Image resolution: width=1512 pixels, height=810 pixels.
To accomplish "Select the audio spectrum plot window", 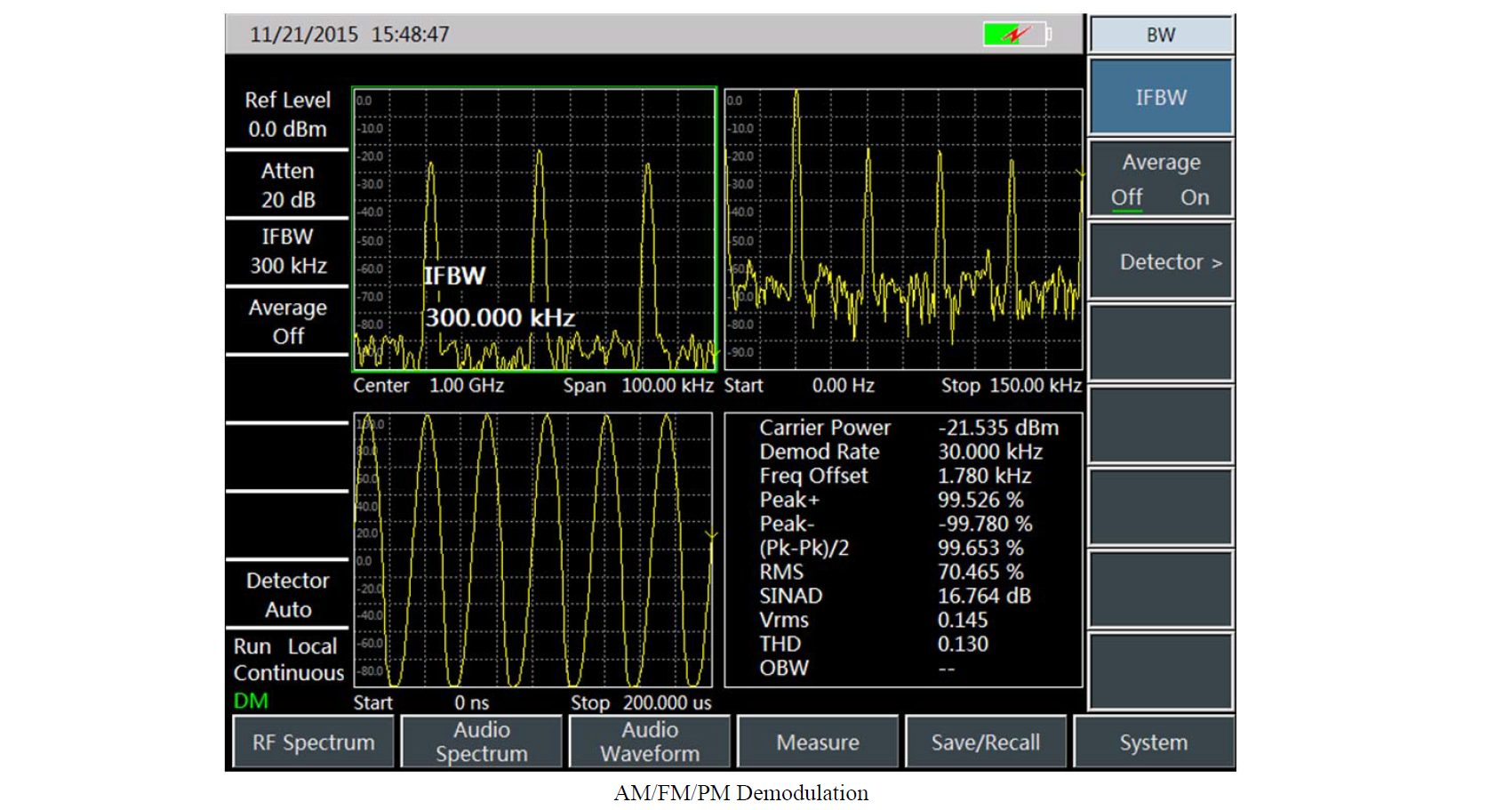I will tap(903, 229).
